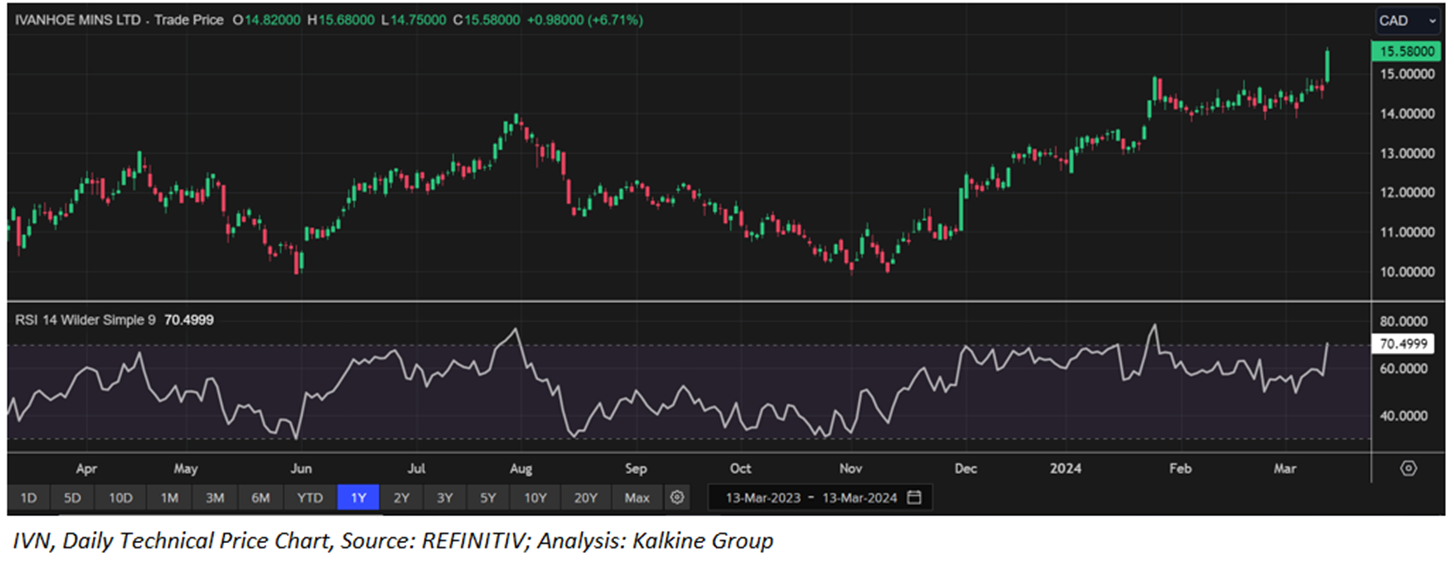Click the +0.98000 (+6.71%) change value
The image size is (1454, 561).
pyautogui.click(x=586, y=20)
